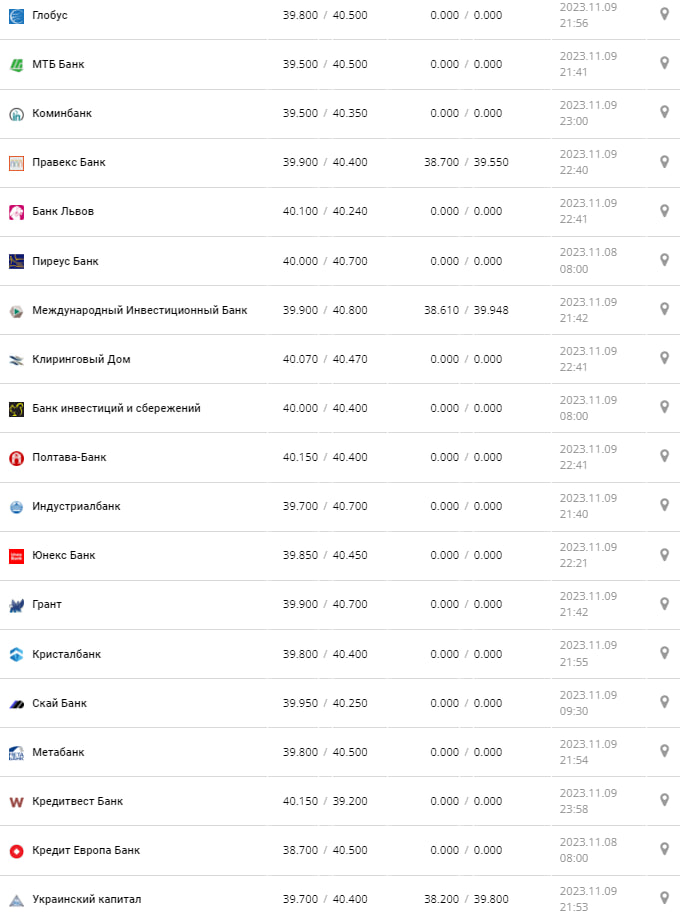Click the Кредитвест Банк logo icon
680x918 pixels.
click(16, 802)
